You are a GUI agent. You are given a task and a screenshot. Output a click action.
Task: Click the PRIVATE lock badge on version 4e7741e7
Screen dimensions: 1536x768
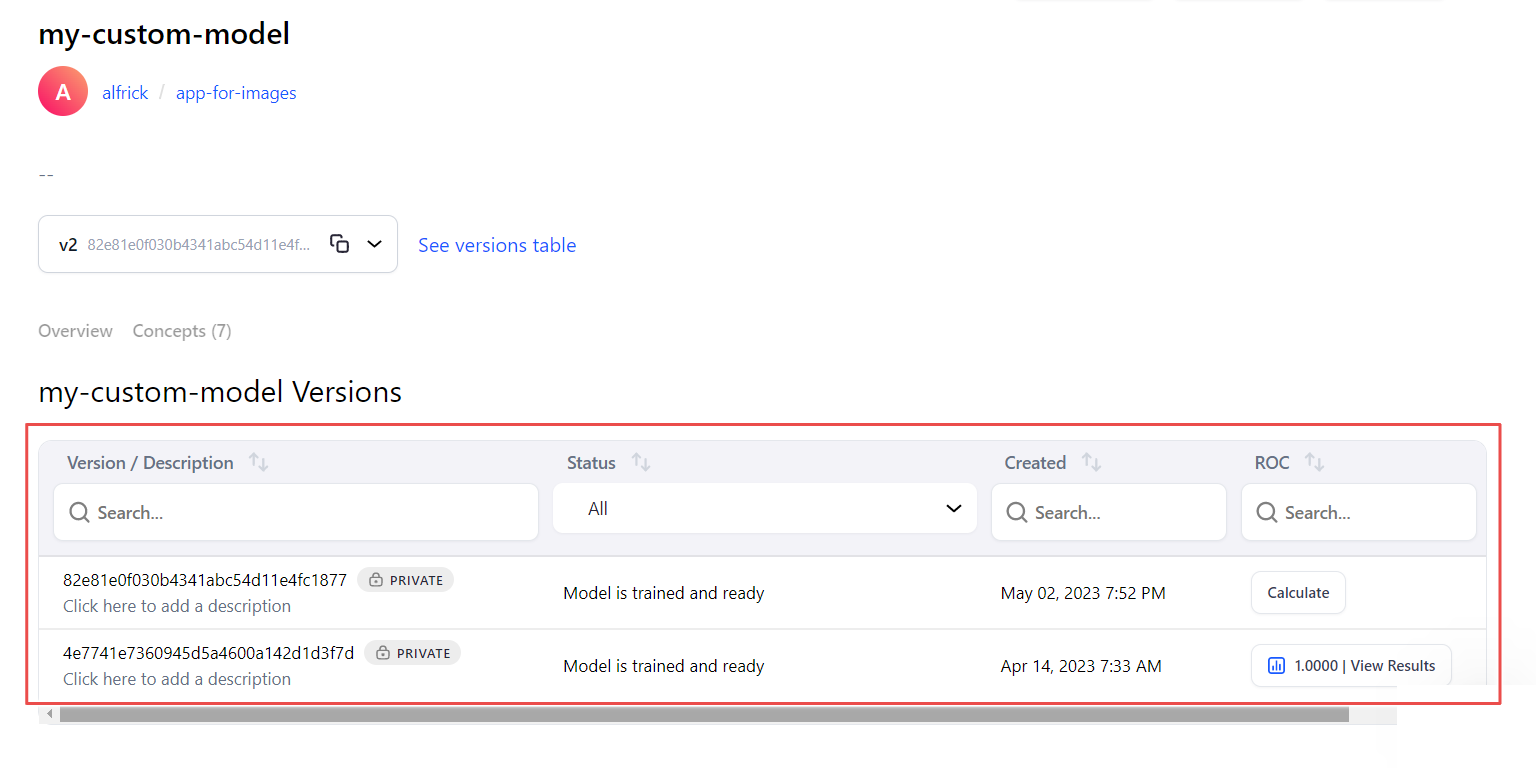[412, 653]
